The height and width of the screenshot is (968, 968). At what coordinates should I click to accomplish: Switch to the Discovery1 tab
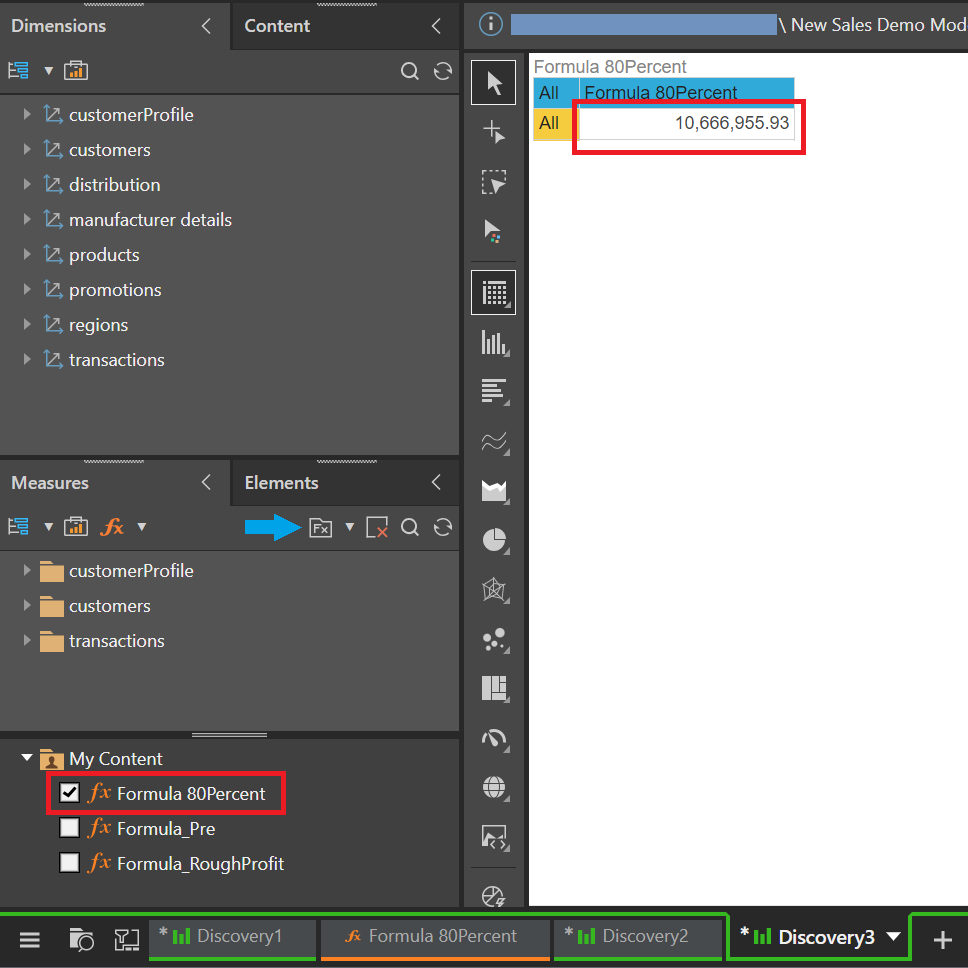(x=233, y=938)
